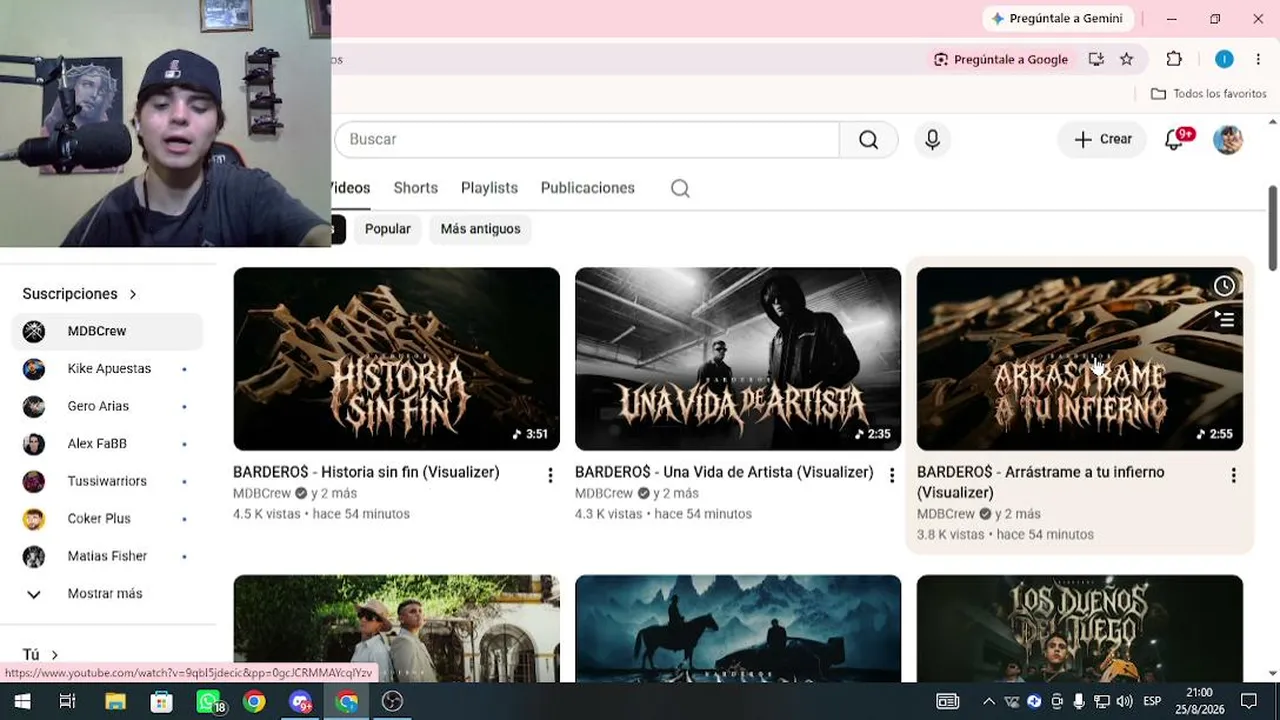Viewport: 1280px width, 720px height.
Task: Click title BARDERO$ - Historia sin fin (Visualizer)
Action: pos(366,472)
